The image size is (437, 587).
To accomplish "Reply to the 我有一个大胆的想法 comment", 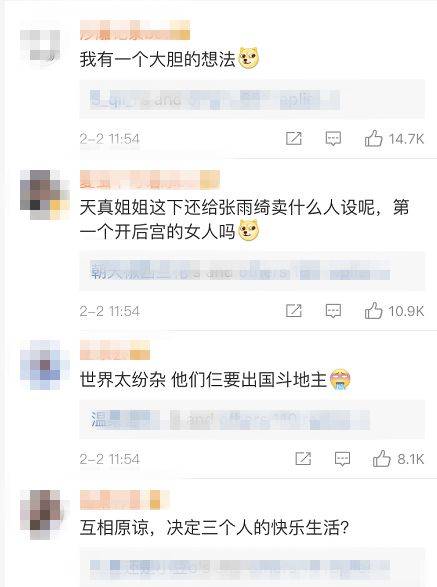I will (x=333, y=139).
